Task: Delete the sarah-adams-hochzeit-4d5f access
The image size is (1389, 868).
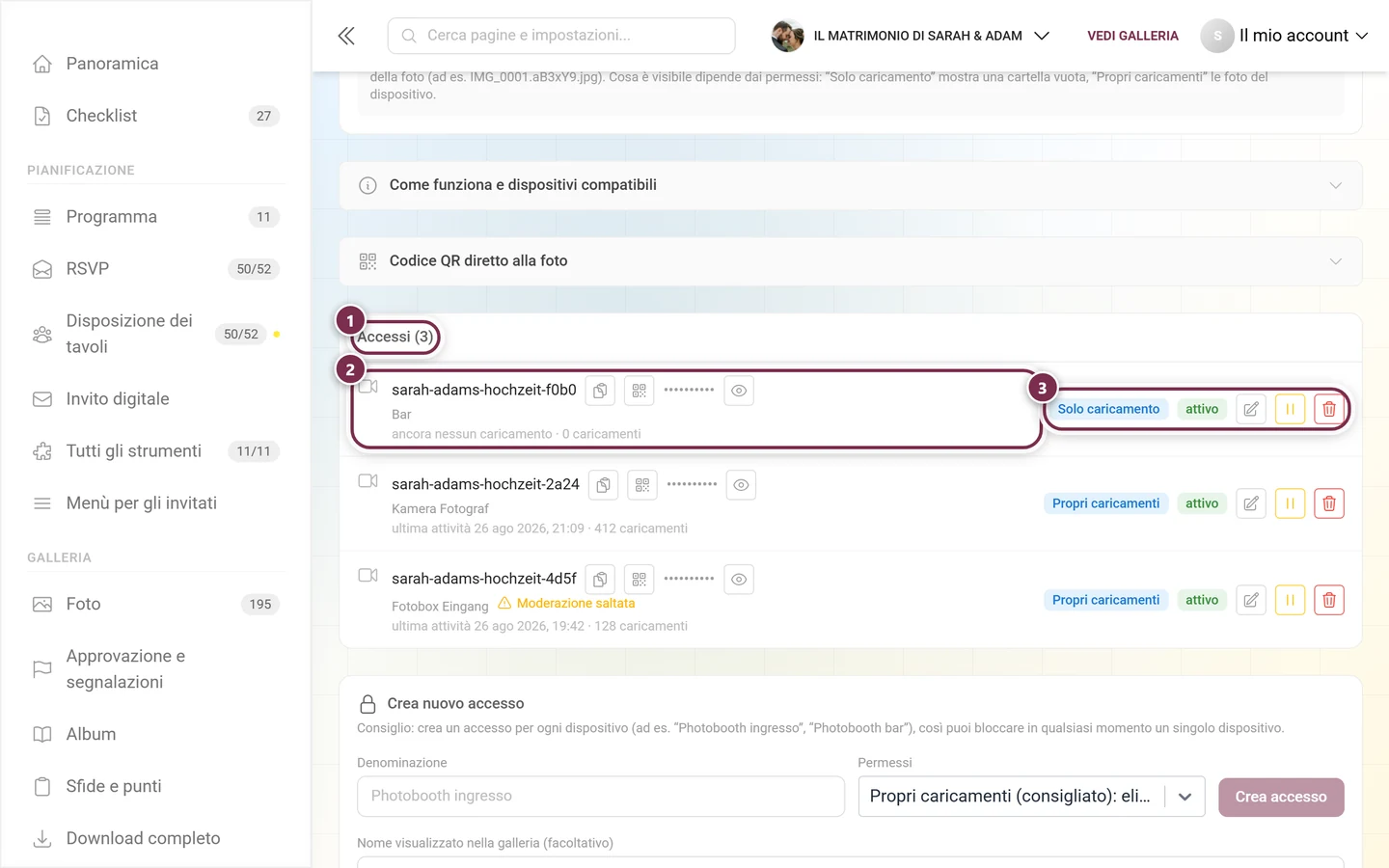Action: tap(1329, 600)
